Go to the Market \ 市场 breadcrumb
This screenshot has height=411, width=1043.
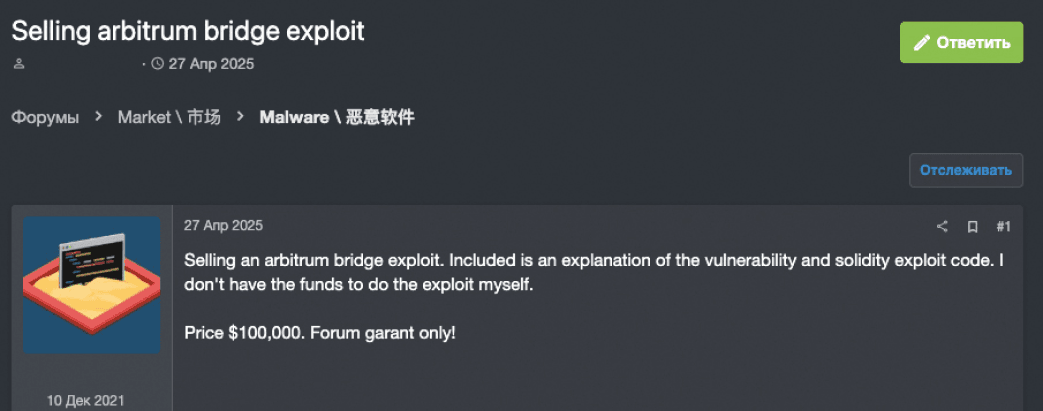tap(169, 117)
